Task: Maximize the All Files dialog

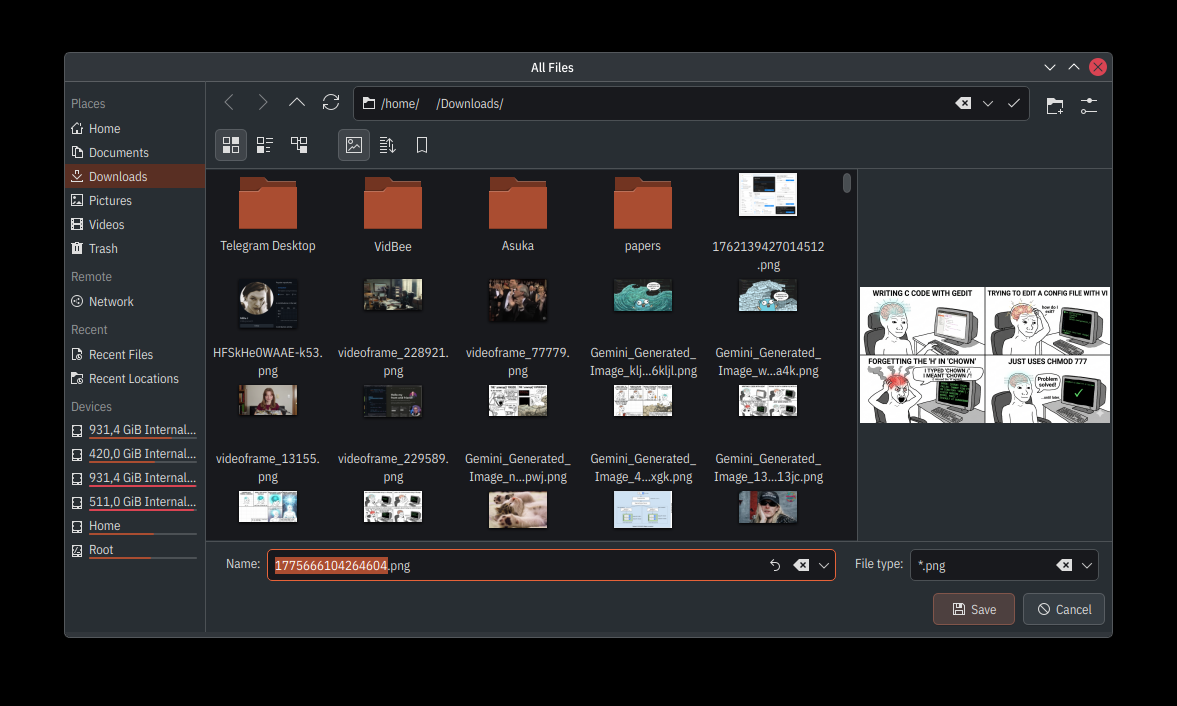Action: pyautogui.click(x=1073, y=67)
